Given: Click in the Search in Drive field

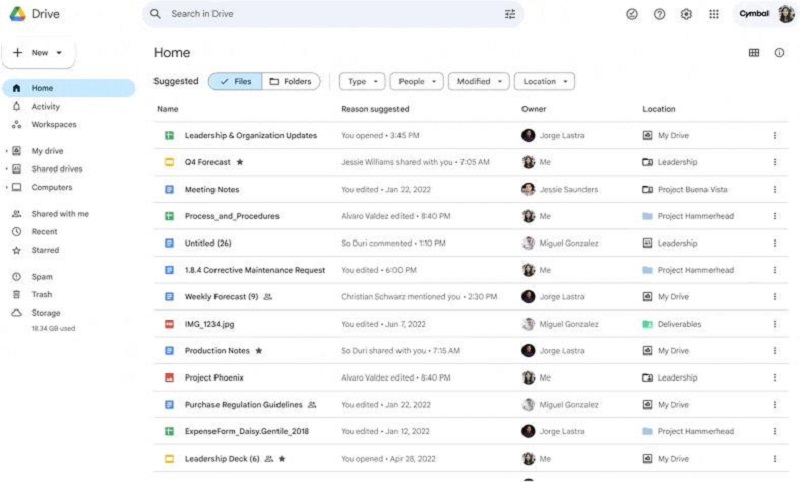Looking at the screenshot, I should pyautogui.click(x=333, y=14).
